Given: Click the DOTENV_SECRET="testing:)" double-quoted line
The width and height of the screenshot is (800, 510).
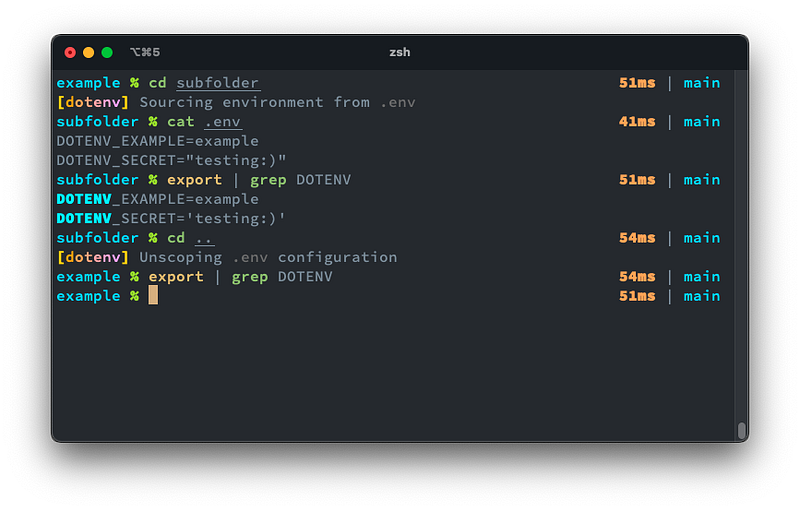Looking at the screenshot, I should (171, 160).
